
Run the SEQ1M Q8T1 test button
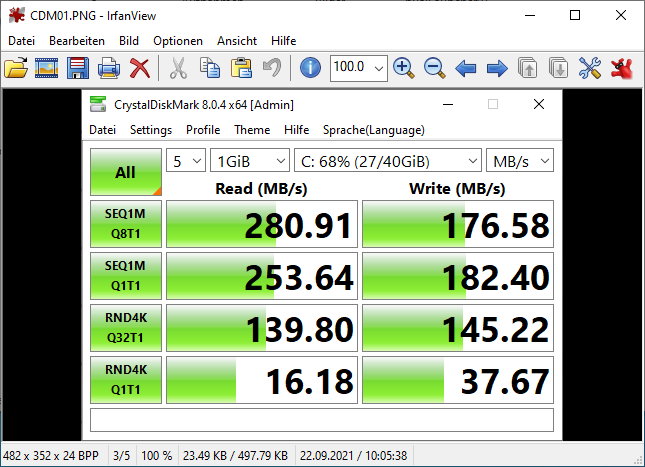[x=125, y=224]
